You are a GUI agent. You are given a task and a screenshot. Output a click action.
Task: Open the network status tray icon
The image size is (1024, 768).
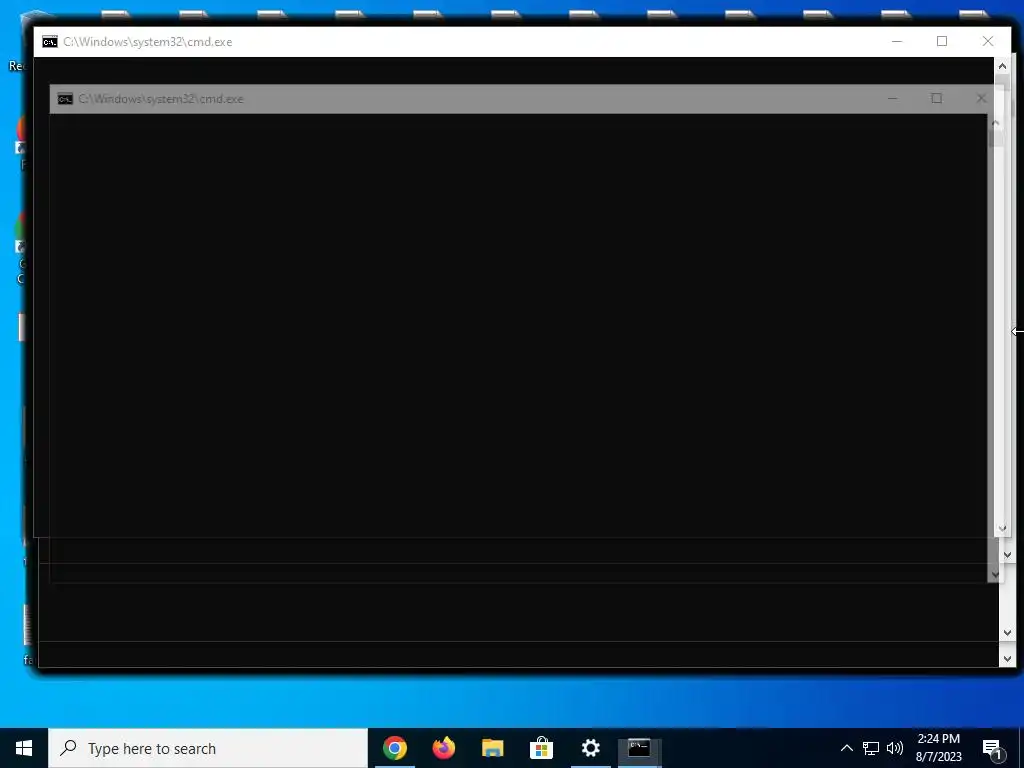[x=871, y=748]
